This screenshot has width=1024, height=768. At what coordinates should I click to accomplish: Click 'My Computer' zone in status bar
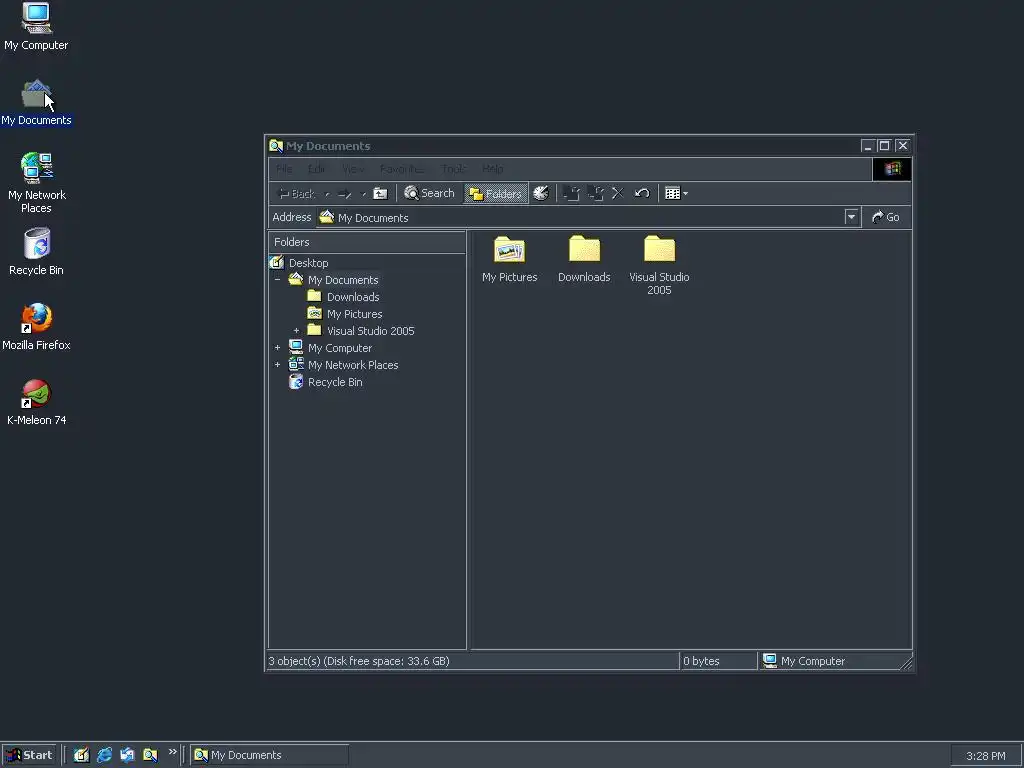pyautogui.click(x=812, y=661)
